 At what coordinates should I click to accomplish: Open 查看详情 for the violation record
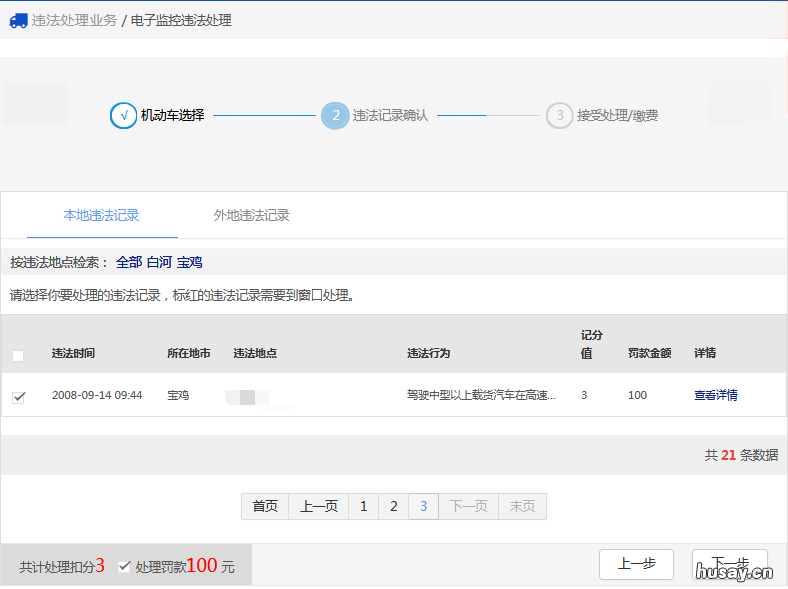point(715,395)
